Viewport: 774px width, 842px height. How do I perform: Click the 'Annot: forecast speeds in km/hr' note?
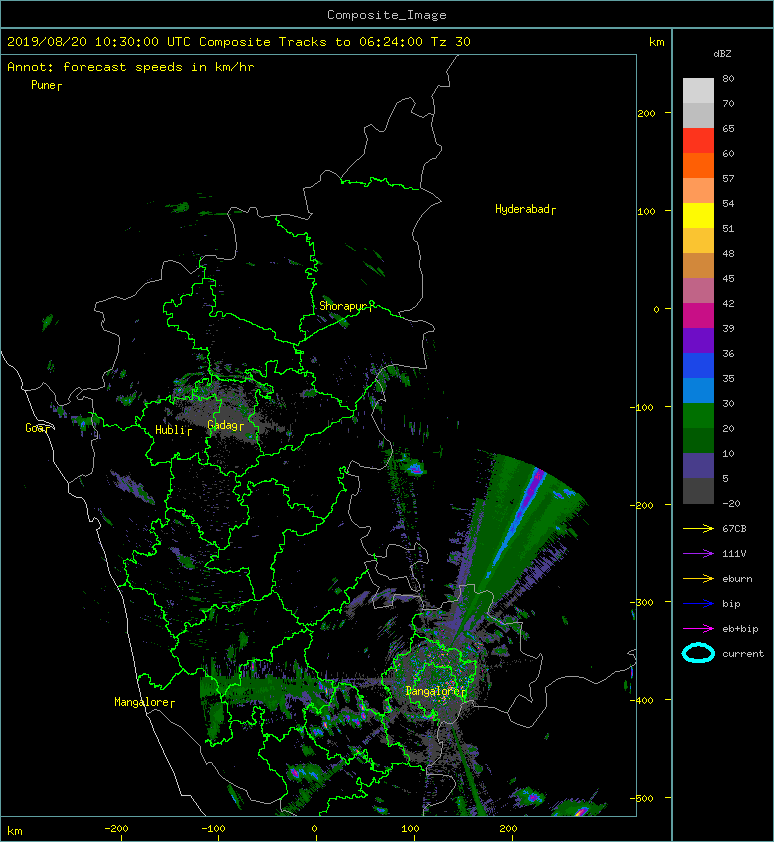click(x=131, y=67)
